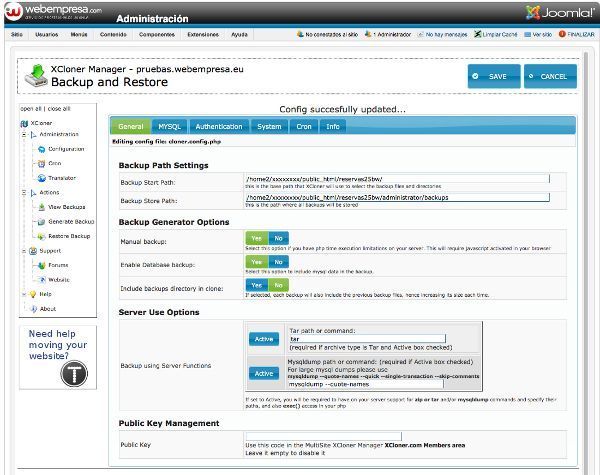Click the SAVE button

494,77
